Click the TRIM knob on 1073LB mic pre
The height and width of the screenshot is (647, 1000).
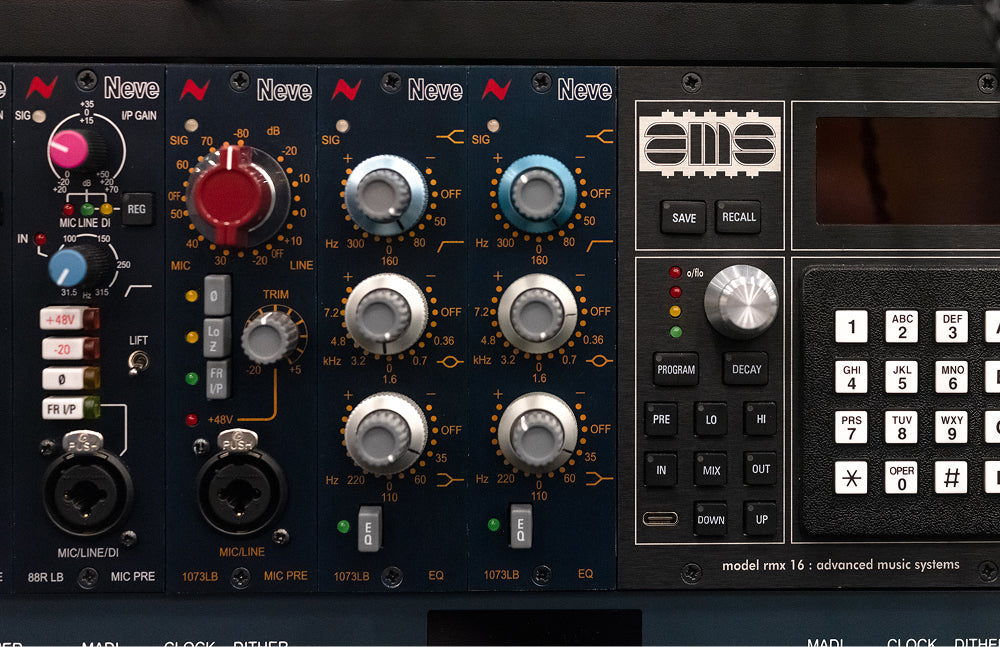(270, 338)
